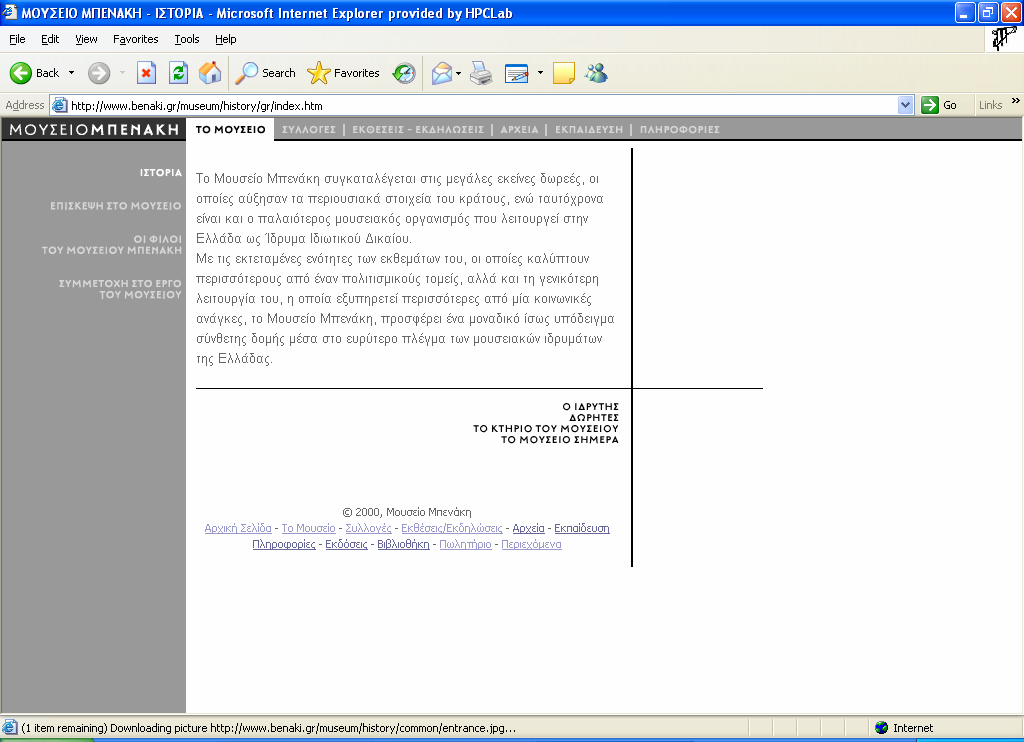Stop page loading with red X icon

tap(146, 73)
